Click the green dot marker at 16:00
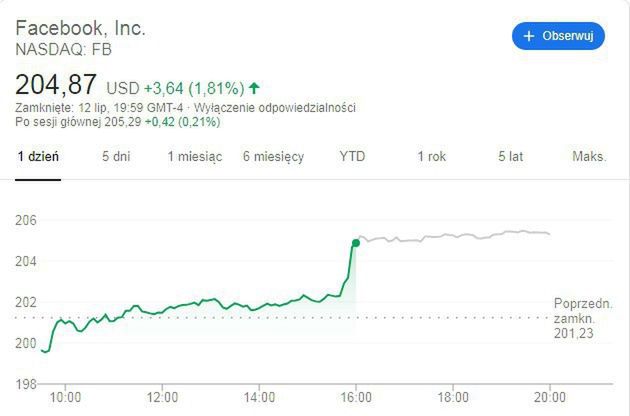 355,242
